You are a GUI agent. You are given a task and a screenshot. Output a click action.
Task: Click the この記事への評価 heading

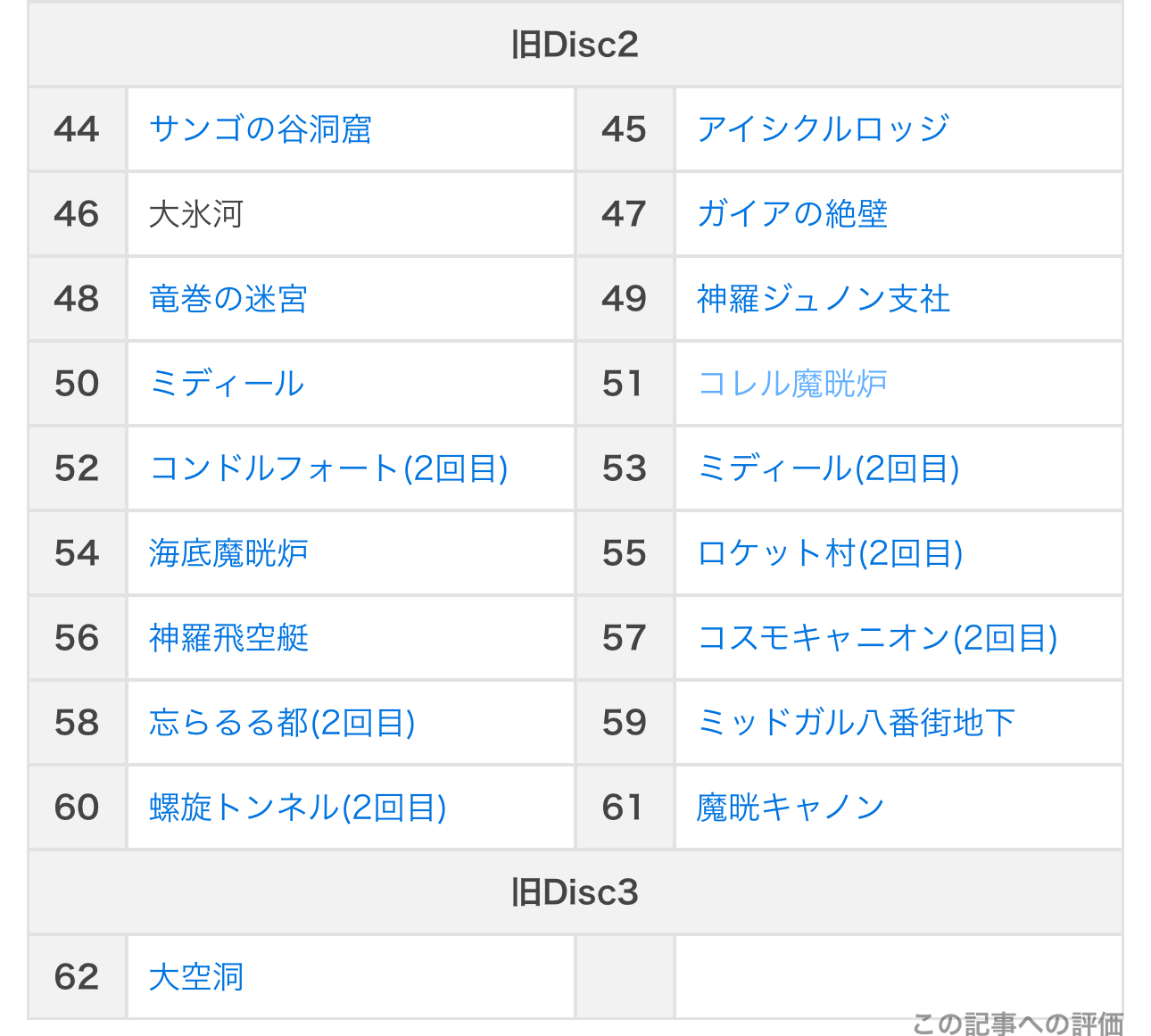pos(1017,1023)
